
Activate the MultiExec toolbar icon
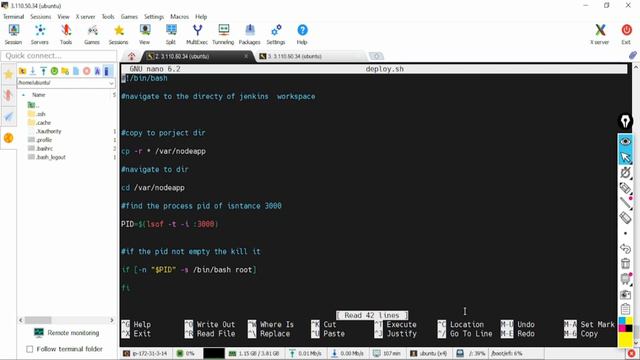click(x=197, y=34)
